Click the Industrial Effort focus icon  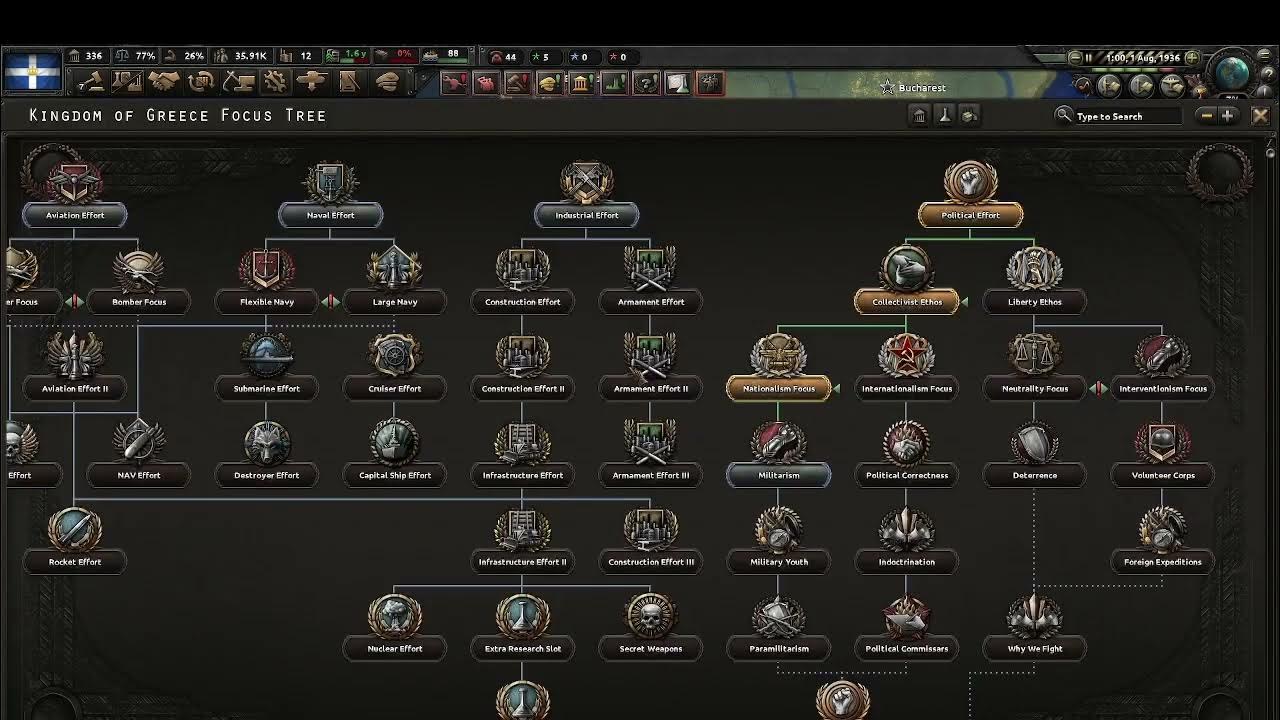click(586, 180)
